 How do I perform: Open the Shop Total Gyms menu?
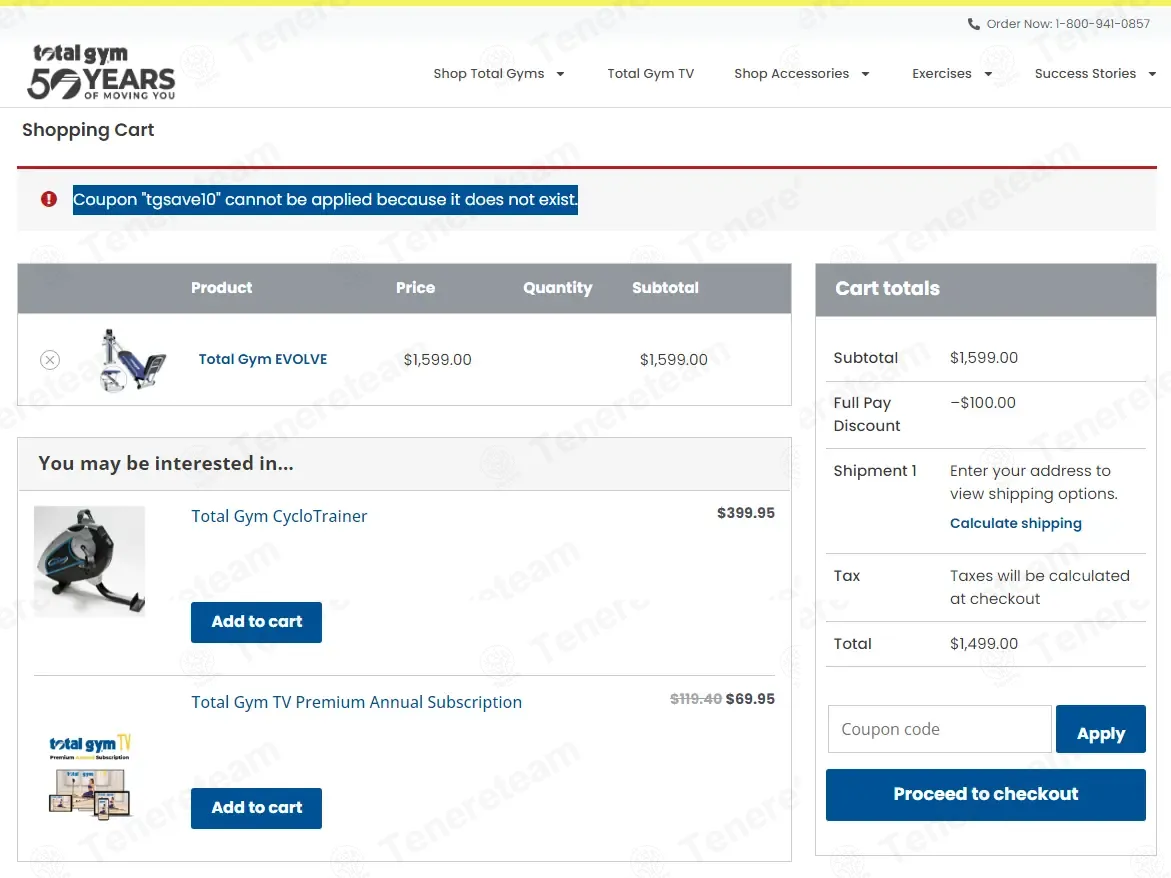click(x=488, y=74)
